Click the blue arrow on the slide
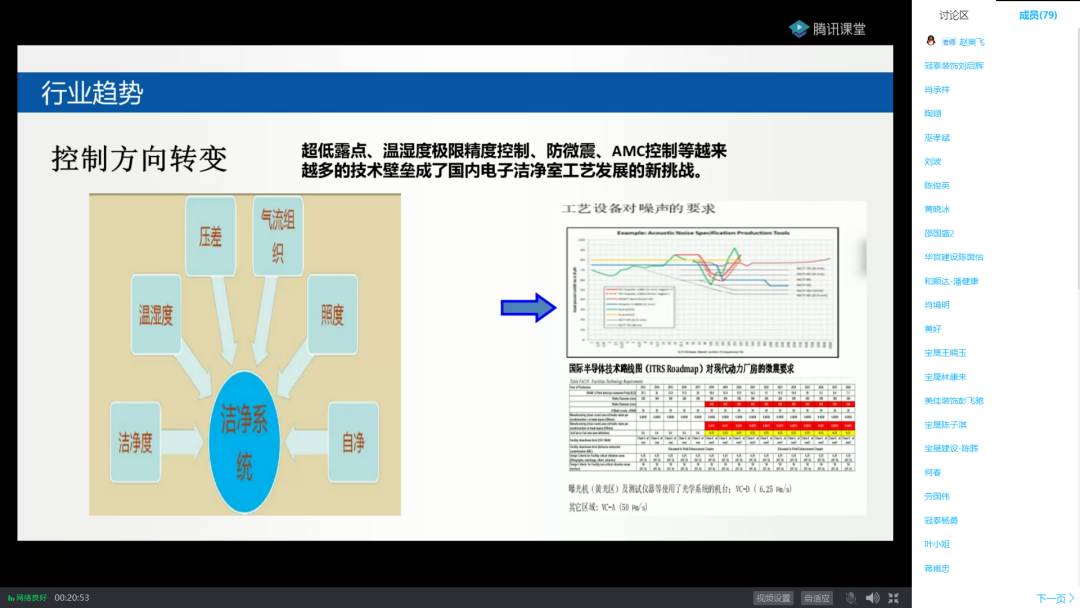 [x=528, y=307]
